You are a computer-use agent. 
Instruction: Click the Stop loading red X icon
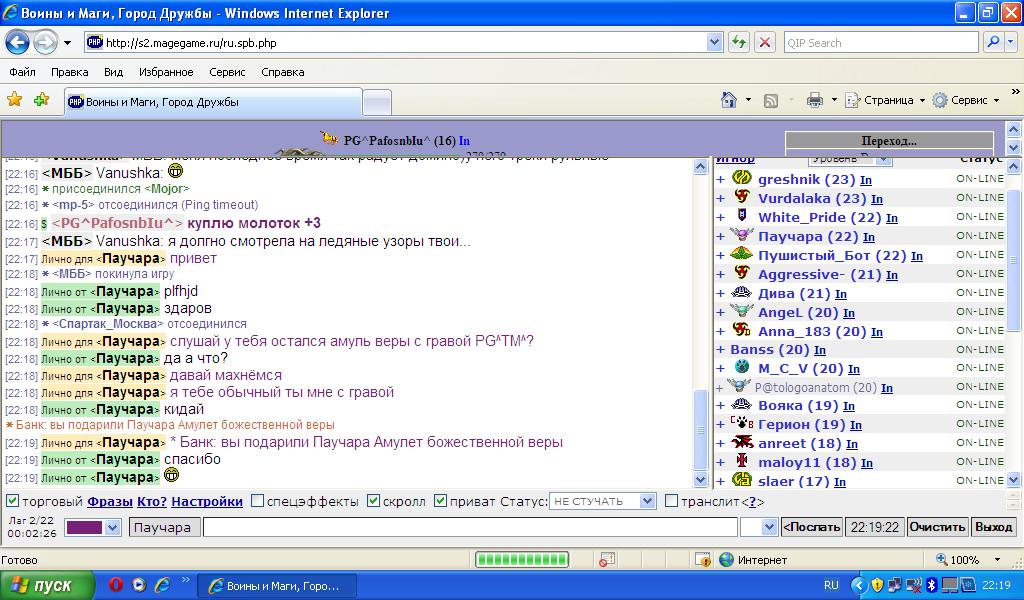765,42
